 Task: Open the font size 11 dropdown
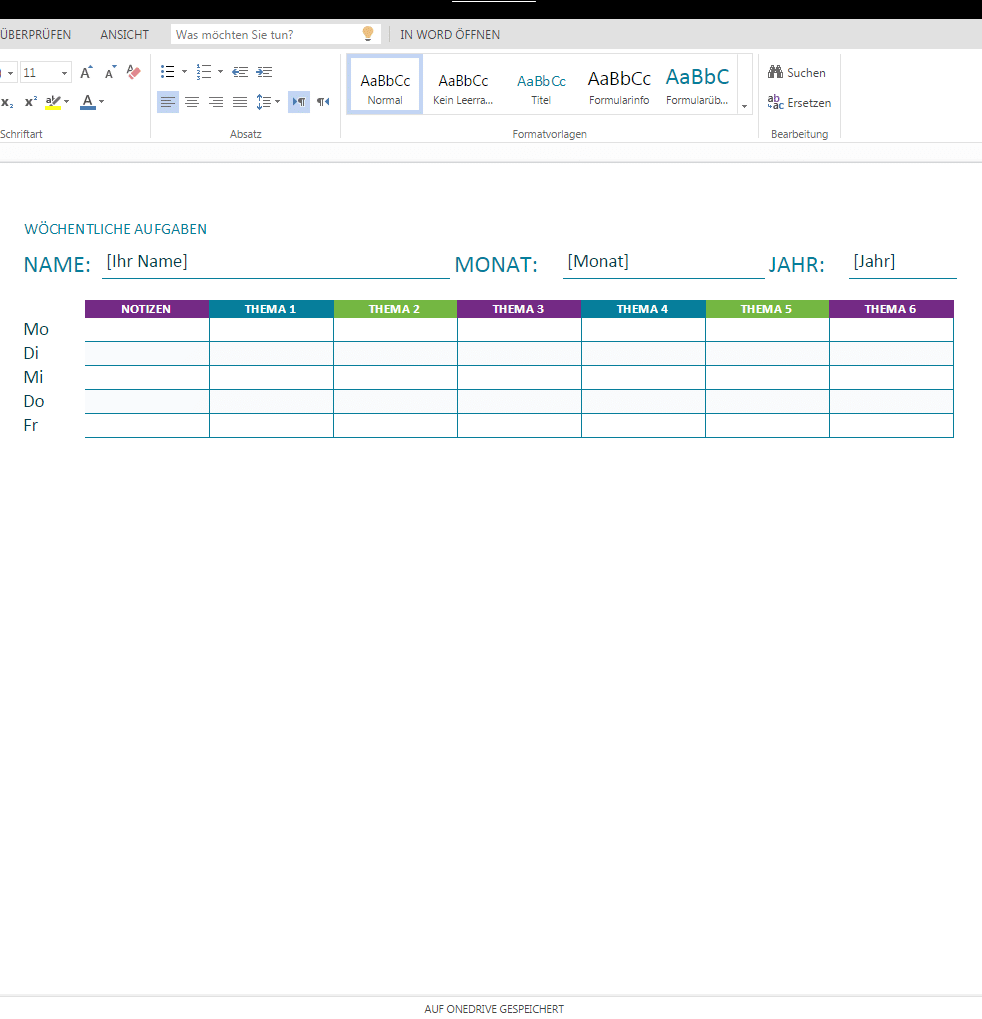64,73
